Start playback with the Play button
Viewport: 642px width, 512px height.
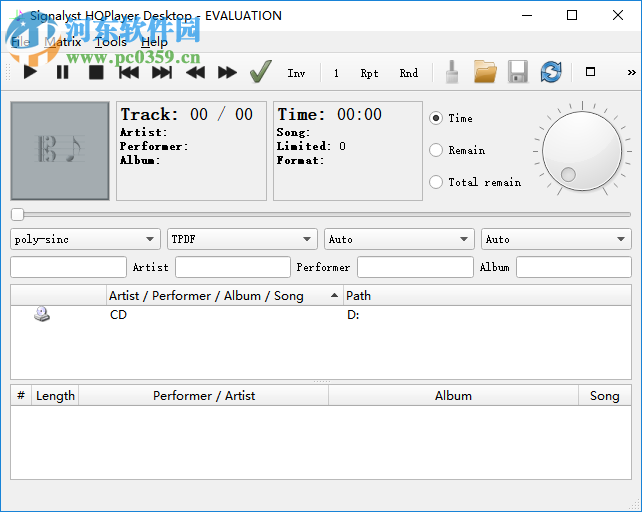[30, 72]
